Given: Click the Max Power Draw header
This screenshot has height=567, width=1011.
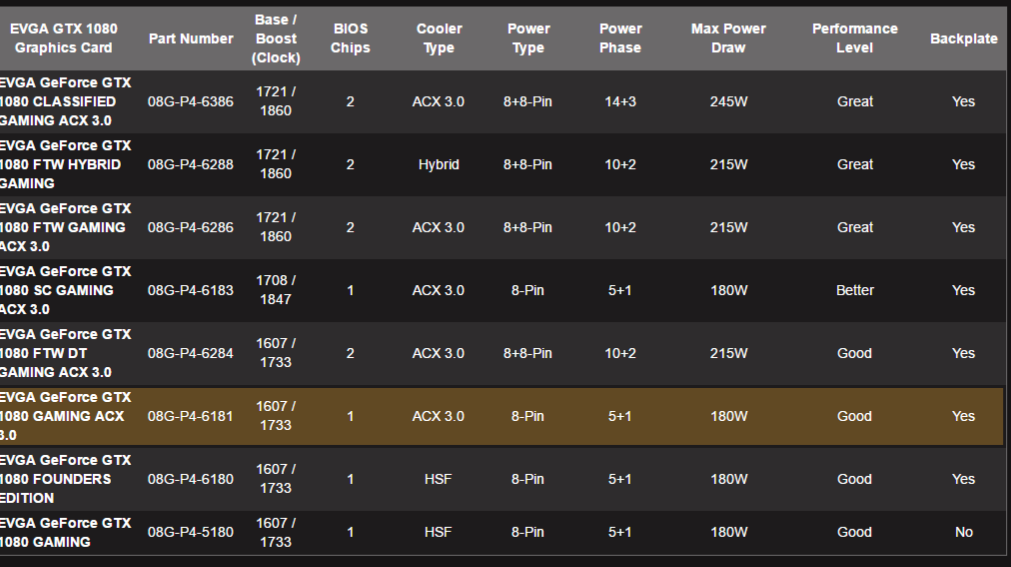Looking at the screenshot, I should pos(728,38).
